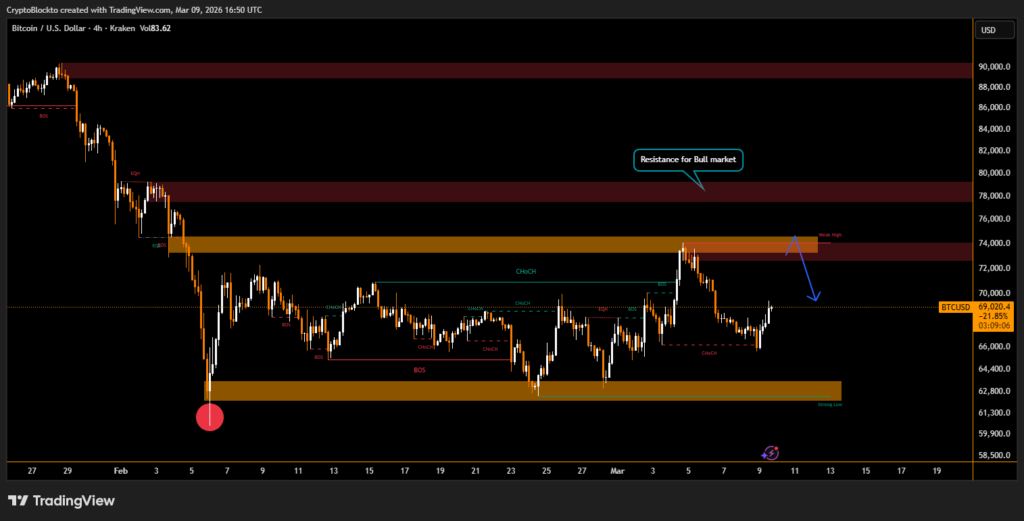The height and width of the screenshot is (521, 1024).
Task: Click the 'Resistance for Bull market' callout
Action: pos(688,159)
